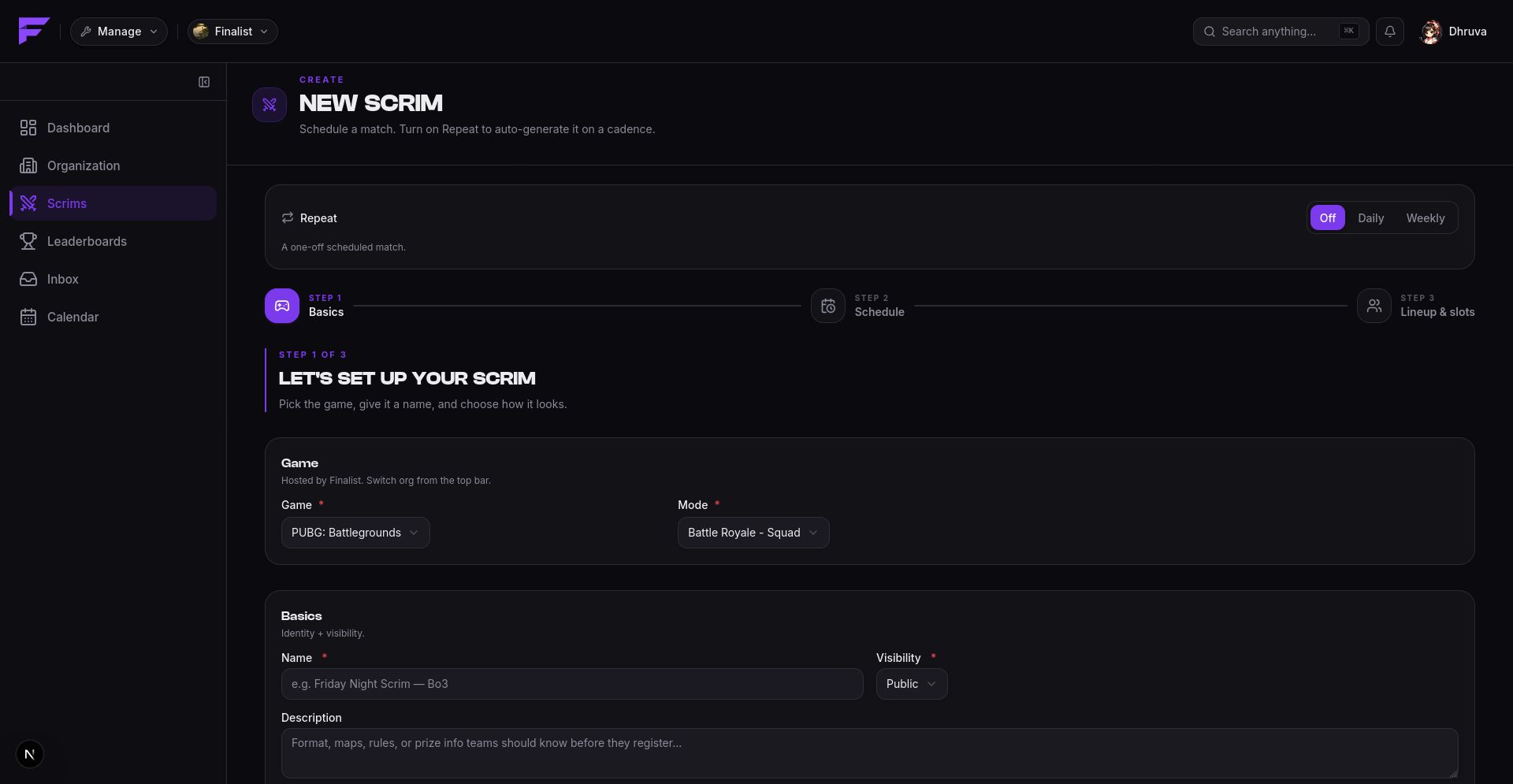This screenshot has width=1513, height=784.
Task: Focus the Search anything box
Action: pos(1281,32)
